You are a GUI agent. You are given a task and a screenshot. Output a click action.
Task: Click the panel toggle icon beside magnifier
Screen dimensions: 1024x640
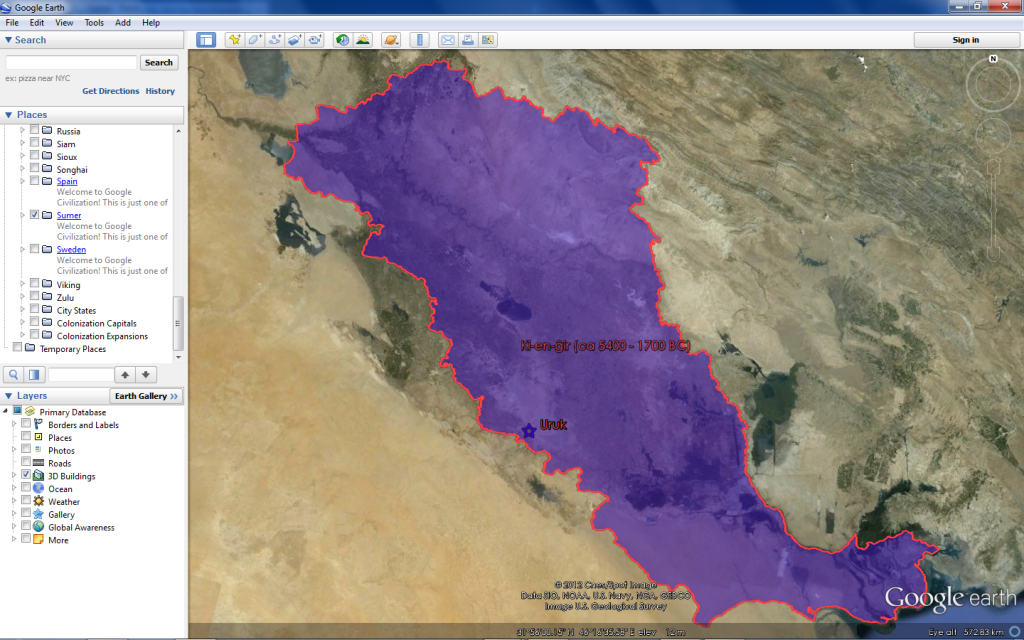(35, 374)
